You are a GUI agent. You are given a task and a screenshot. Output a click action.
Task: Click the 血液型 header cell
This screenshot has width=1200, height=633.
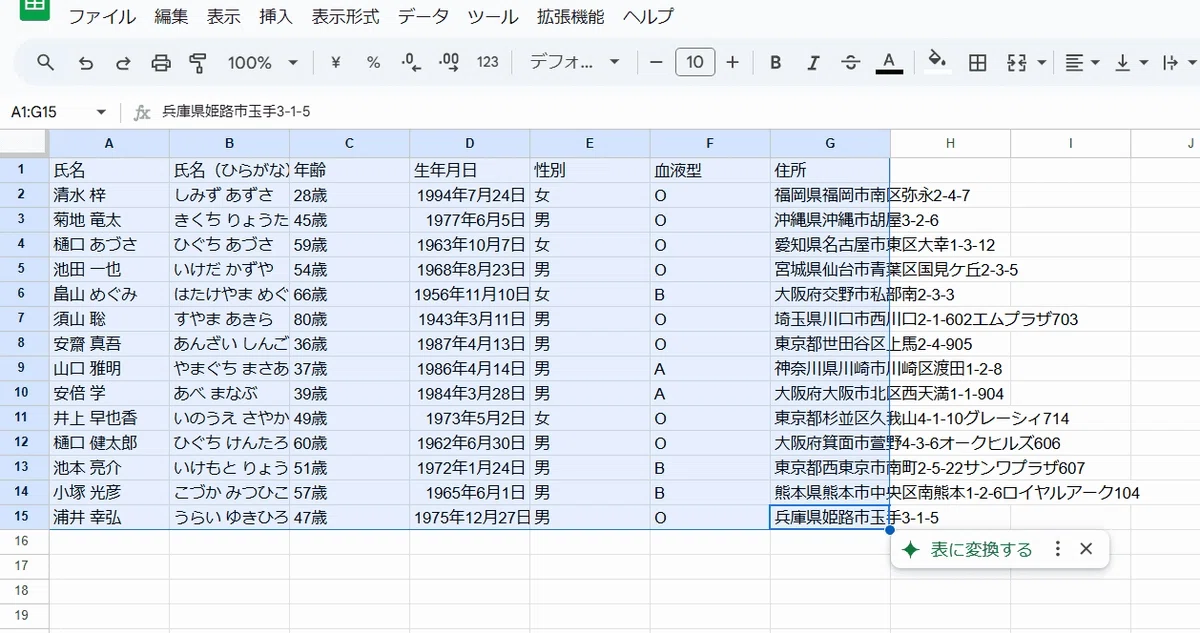coord(710,170)
